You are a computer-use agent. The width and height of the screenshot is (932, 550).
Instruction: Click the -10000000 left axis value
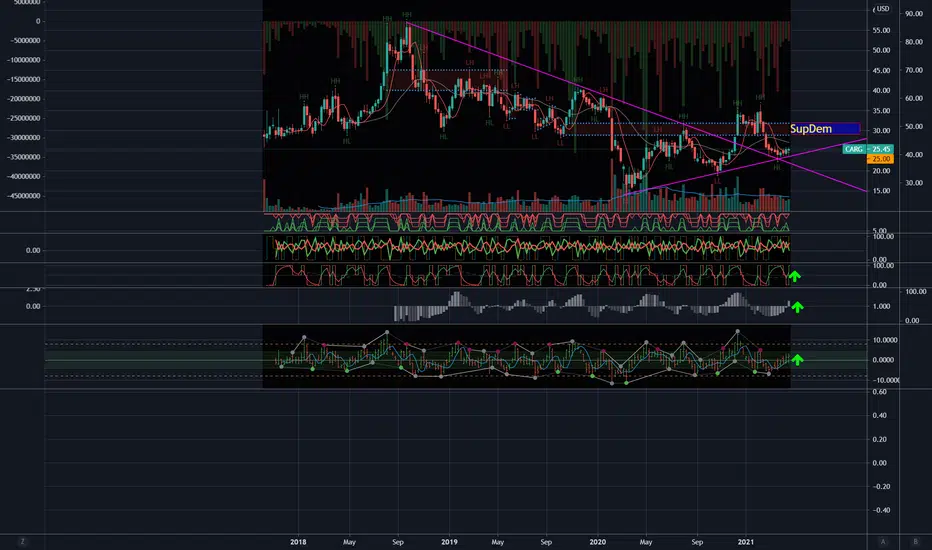pos(24,60)
